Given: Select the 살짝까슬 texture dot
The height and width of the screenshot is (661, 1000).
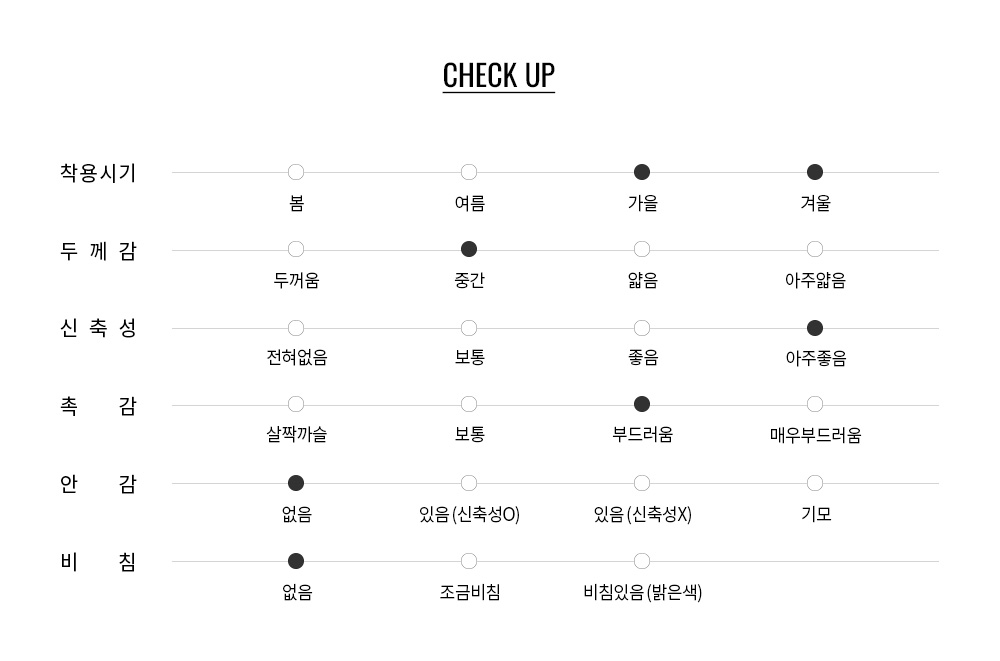Looking at the screenshot, I should (296, 405).
